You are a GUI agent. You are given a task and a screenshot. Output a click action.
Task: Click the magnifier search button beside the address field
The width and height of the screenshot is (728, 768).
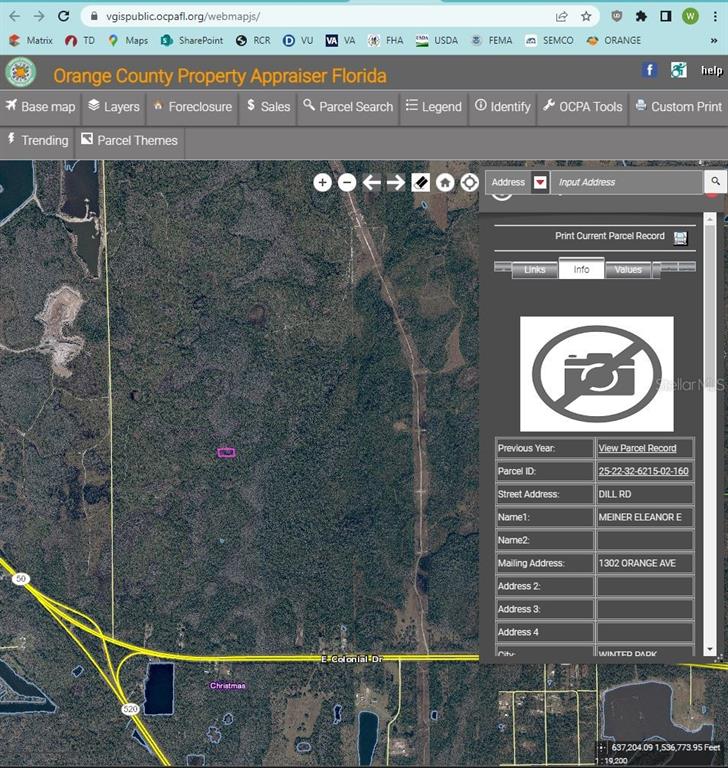(715, 182)
